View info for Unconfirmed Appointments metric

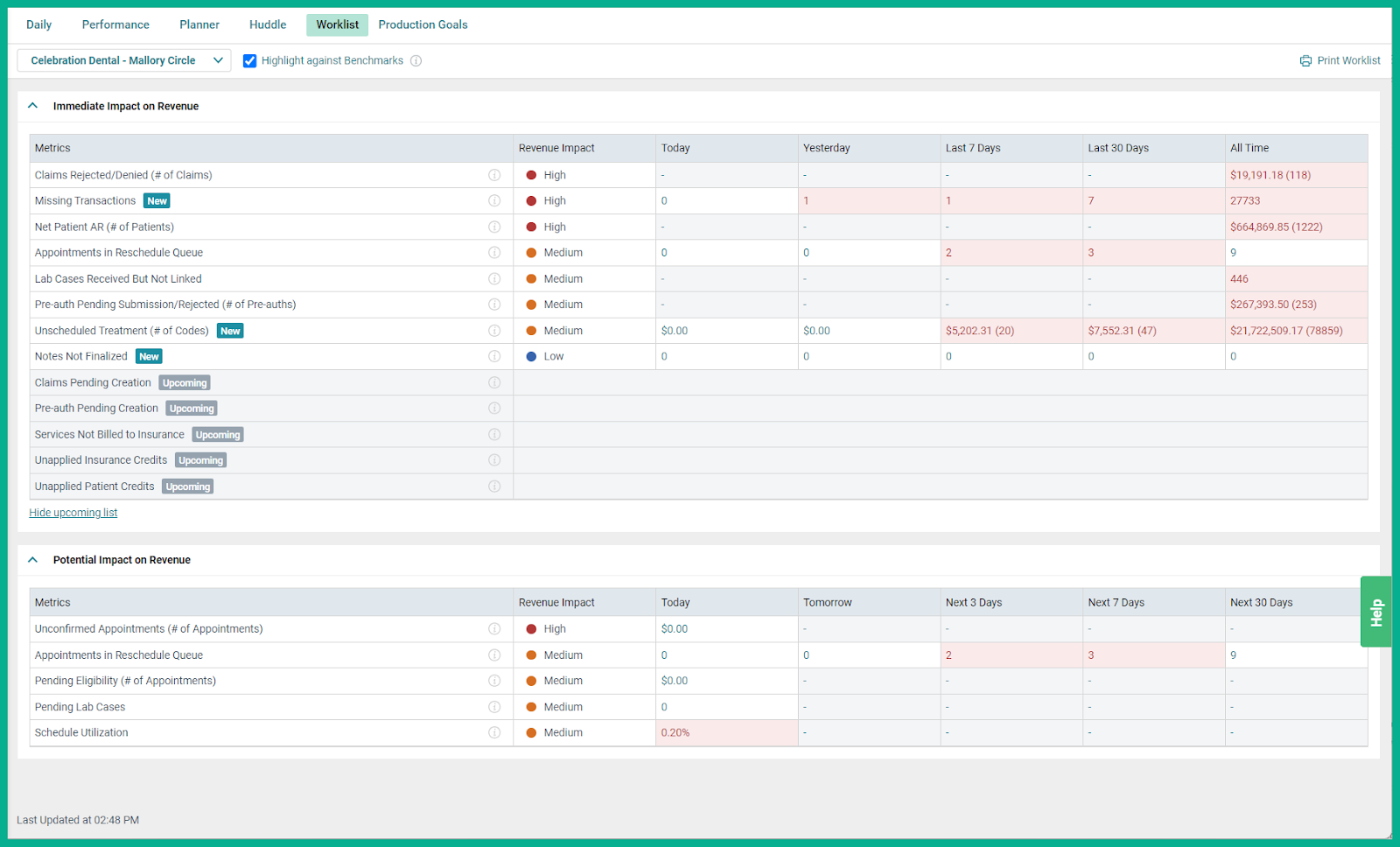point(494,628)
